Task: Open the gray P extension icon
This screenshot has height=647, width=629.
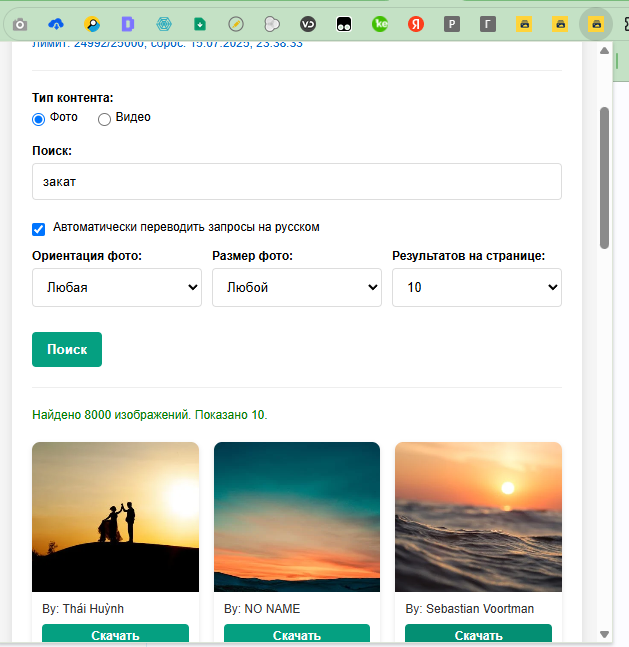Action: coord(452,23)
